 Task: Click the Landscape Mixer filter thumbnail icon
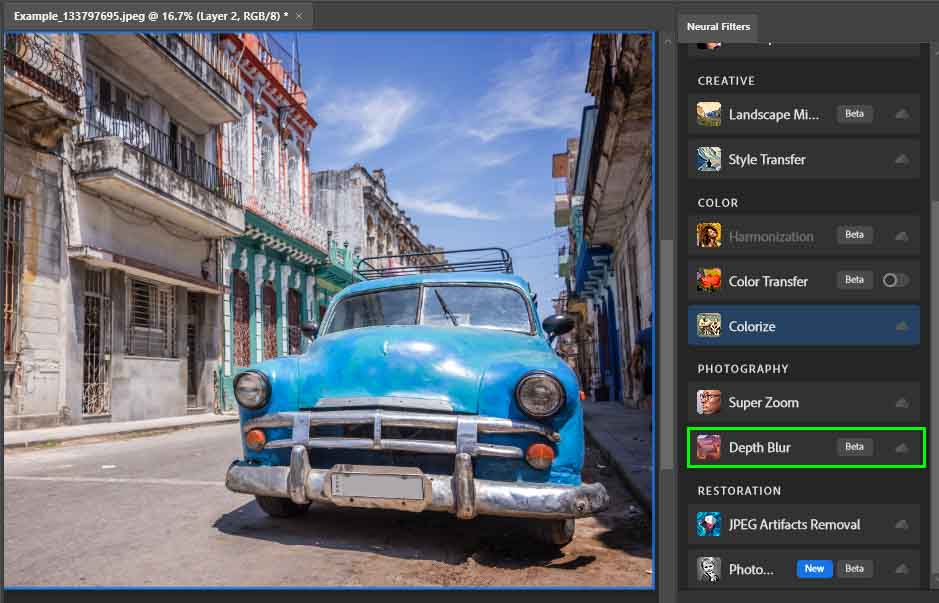coord(708,114)
